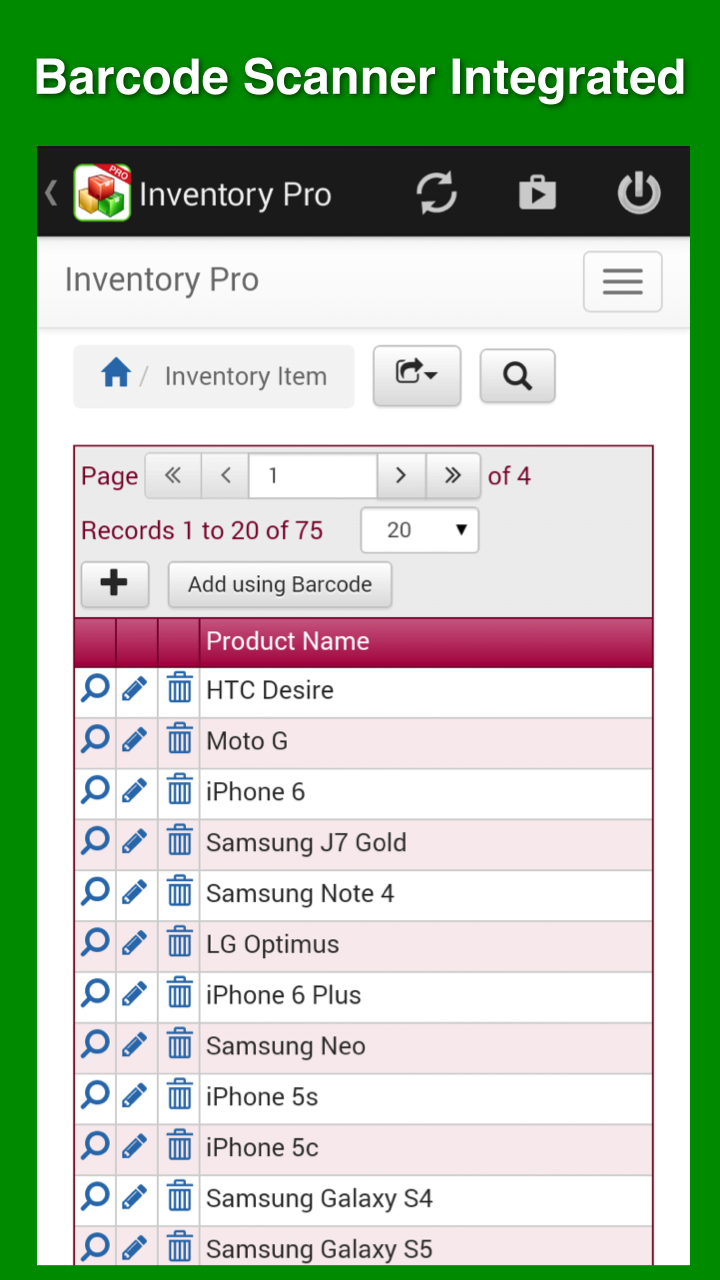Delete the Moto G record

(x=179, y=740)
